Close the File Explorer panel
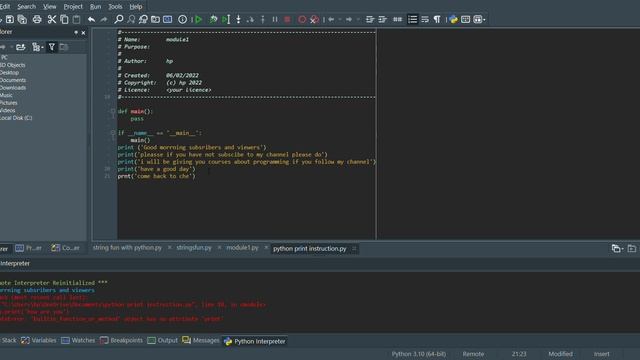The image size is (640, 360). pyautogui.click(x=84, y=32)
